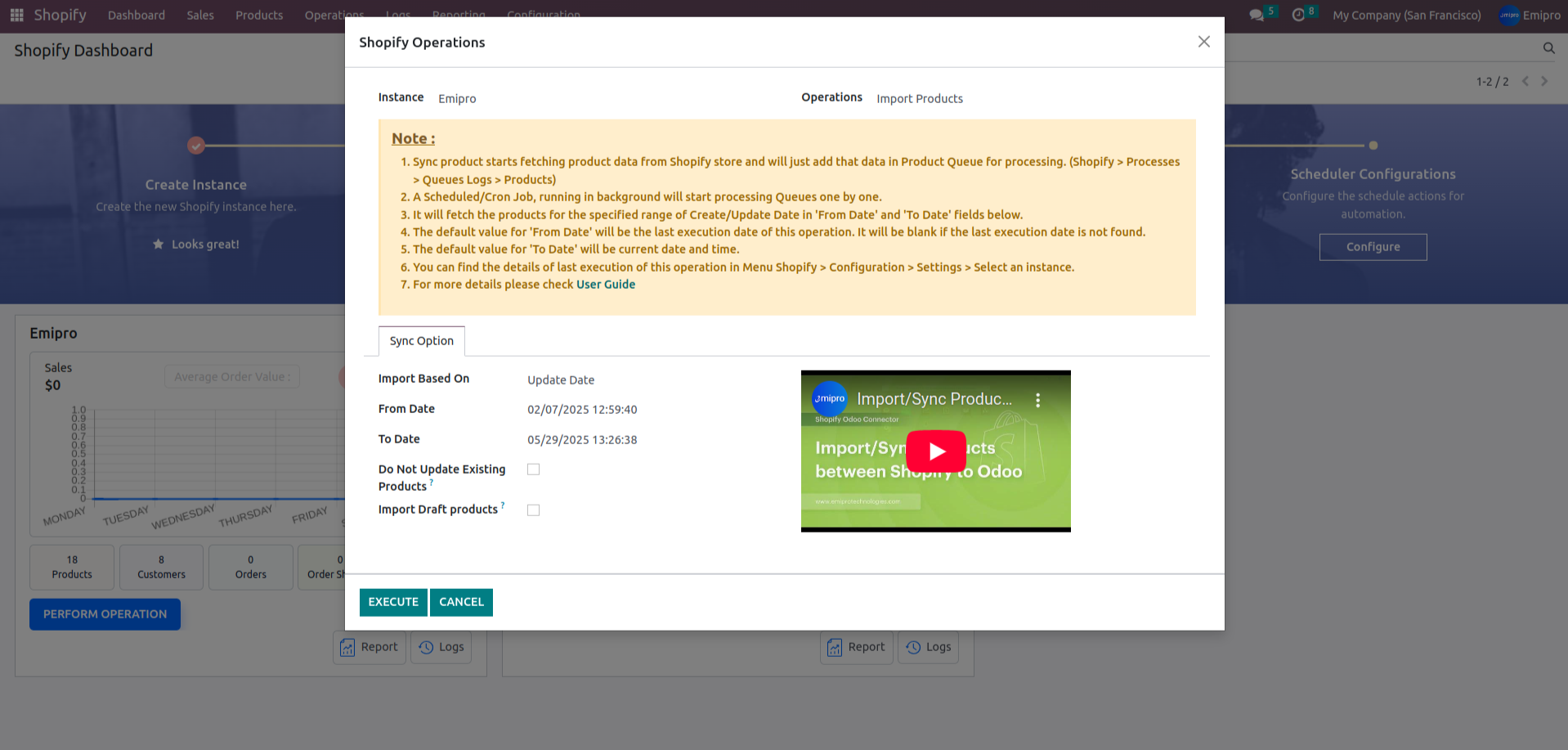Image resolution: width=1568 pixels, height=750 pixels.
Task: Toggle Do Not Update Existing Products checkbox
Action: (533, 469)
